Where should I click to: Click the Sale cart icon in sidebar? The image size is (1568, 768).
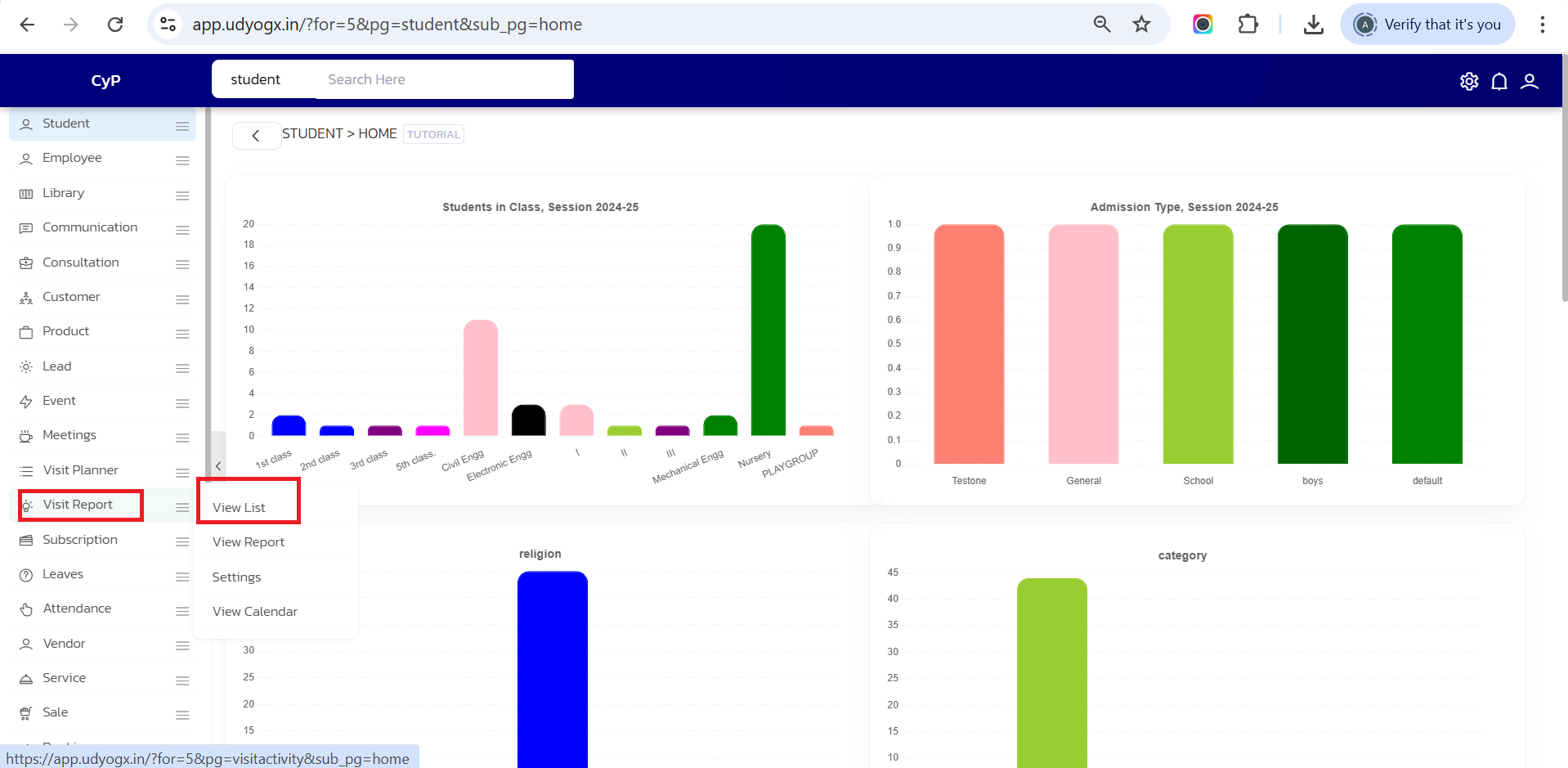pyautogui.click(x=26, y=713)
